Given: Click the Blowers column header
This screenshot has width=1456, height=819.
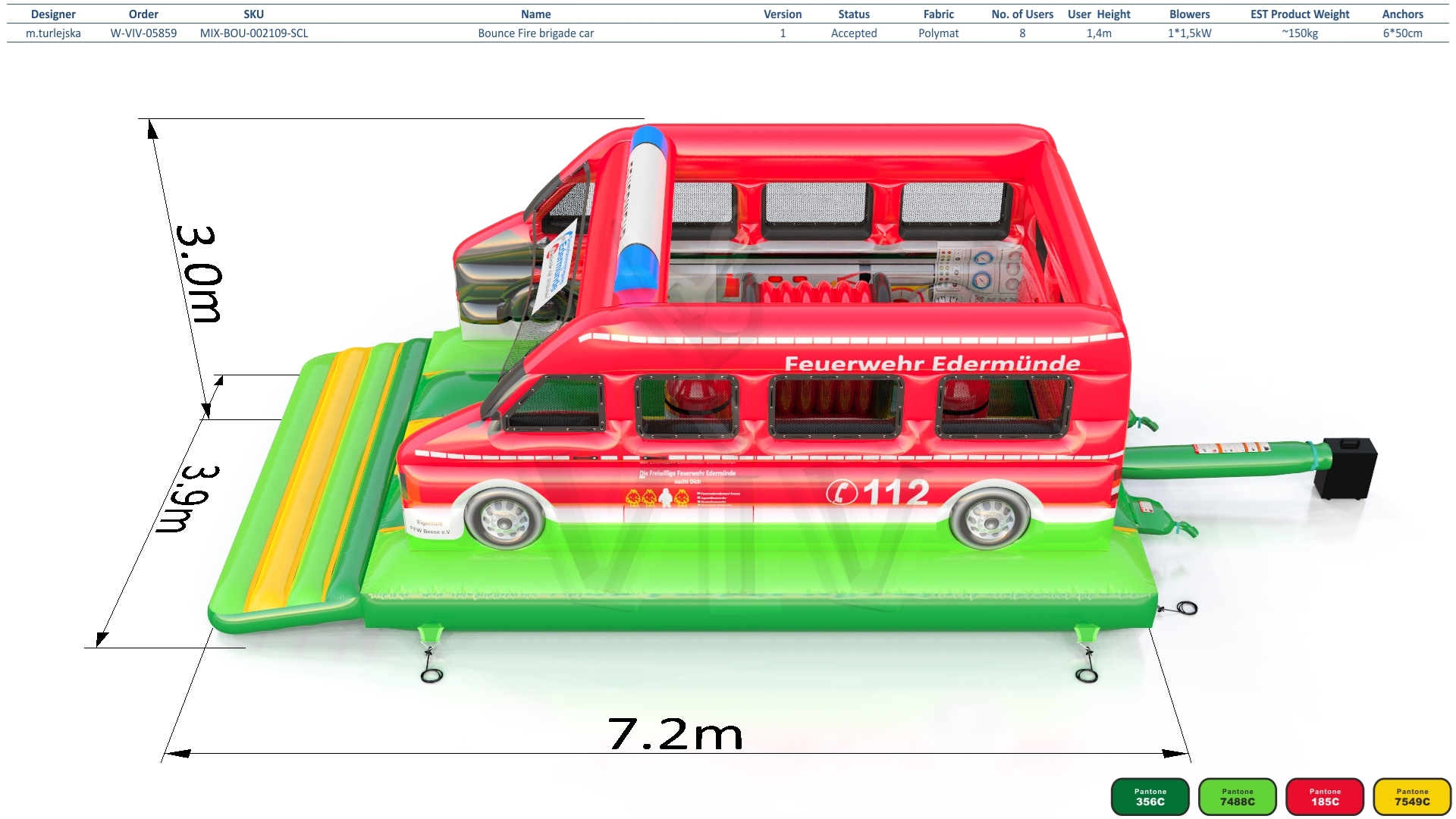Looking at the screenshot, I should [1190, 14].
